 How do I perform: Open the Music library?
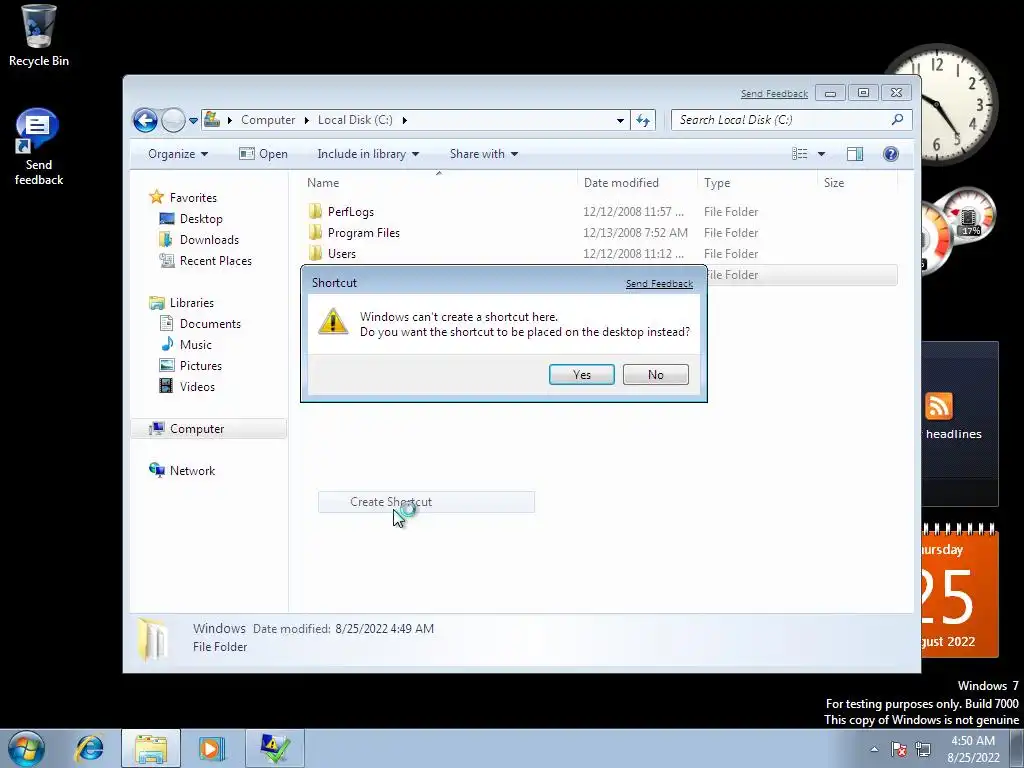(x=196, y=345)
